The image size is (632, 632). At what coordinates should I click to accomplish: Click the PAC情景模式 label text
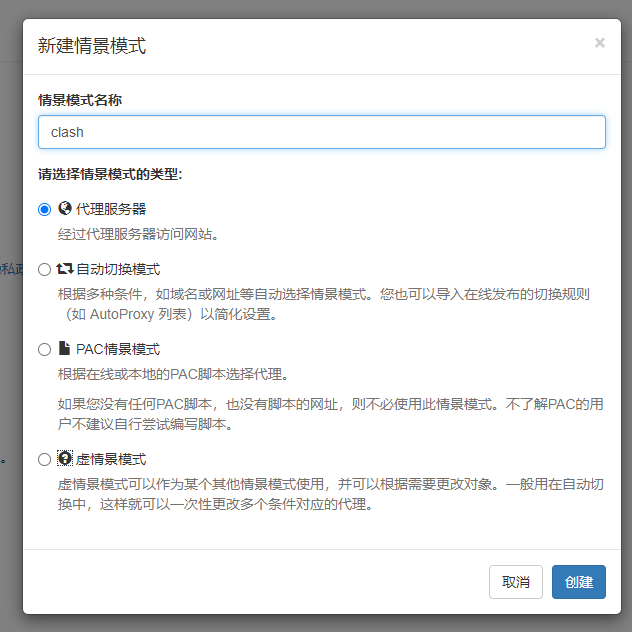click(118, 349)
